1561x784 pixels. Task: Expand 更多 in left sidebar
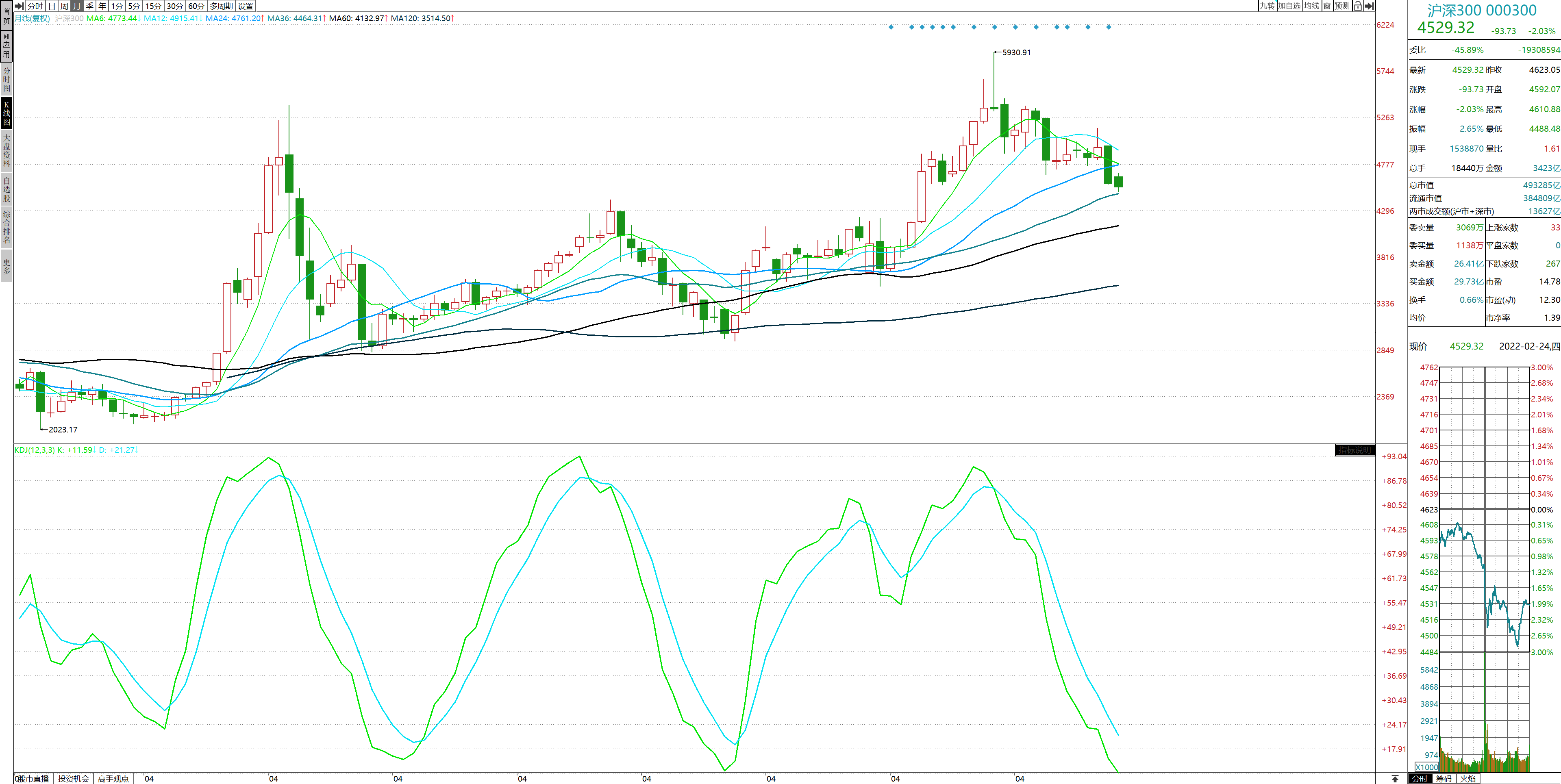pyautogui.click(x=7, y=267)
